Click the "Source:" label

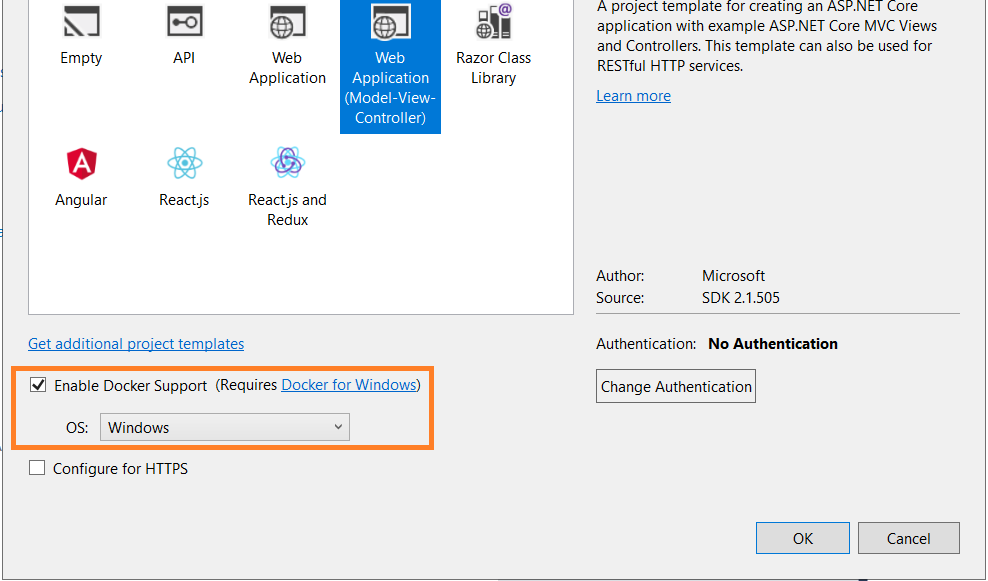[x=620, y=297]
